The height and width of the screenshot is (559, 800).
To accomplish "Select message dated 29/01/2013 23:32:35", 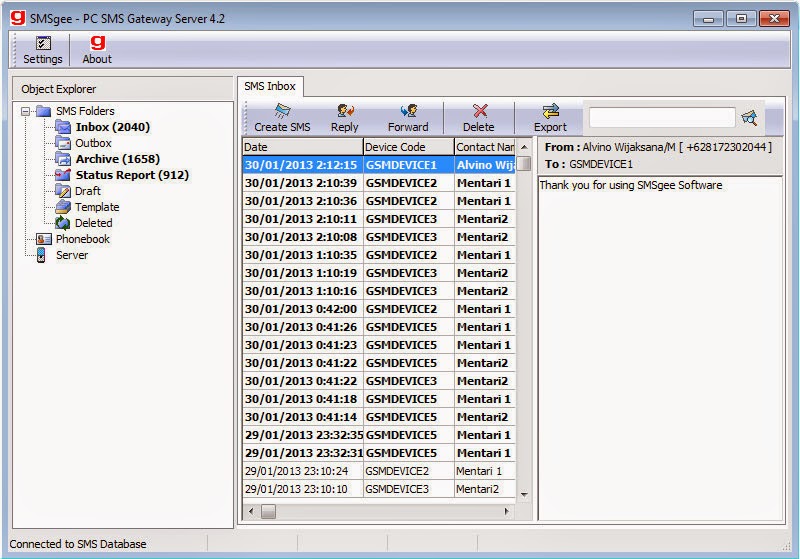I will [x=379, y=435].
